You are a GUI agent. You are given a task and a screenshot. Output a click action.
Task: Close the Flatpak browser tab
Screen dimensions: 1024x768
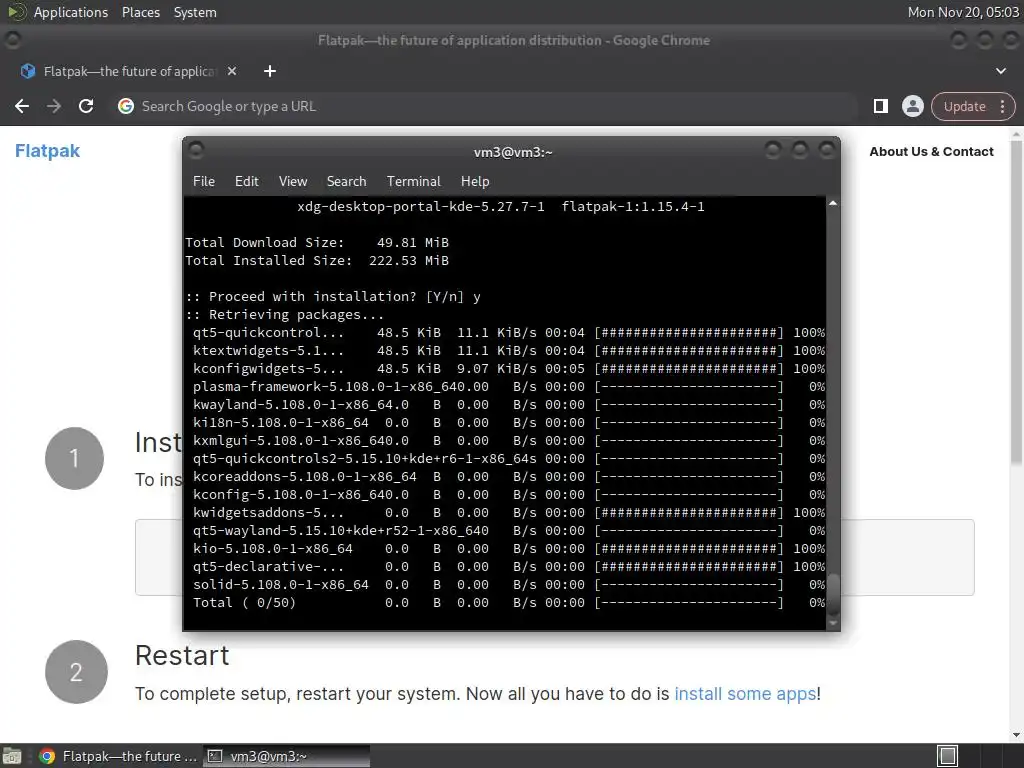[232, 71]
